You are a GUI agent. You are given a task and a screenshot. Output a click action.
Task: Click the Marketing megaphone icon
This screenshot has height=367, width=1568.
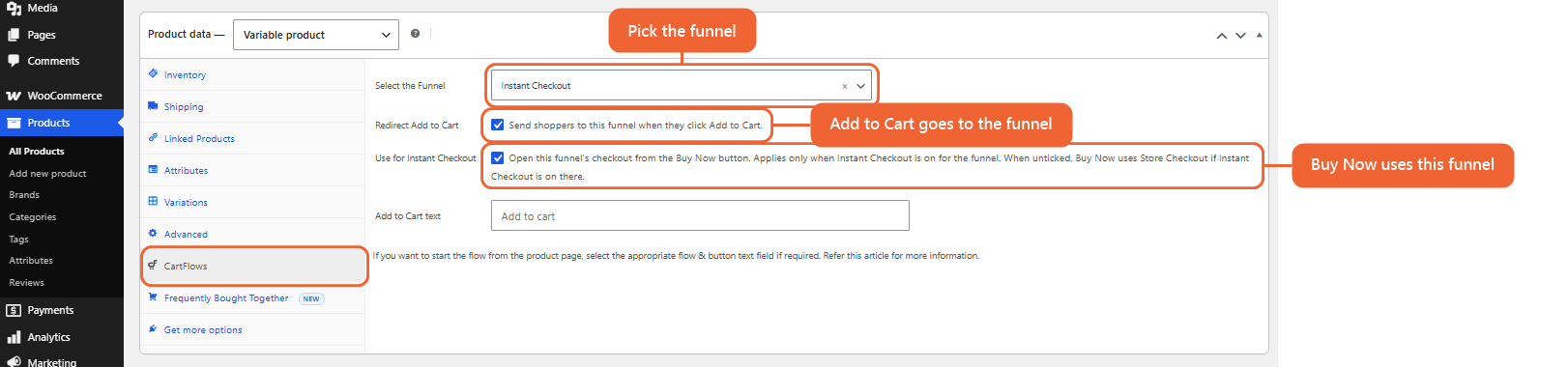click(14, 362)
